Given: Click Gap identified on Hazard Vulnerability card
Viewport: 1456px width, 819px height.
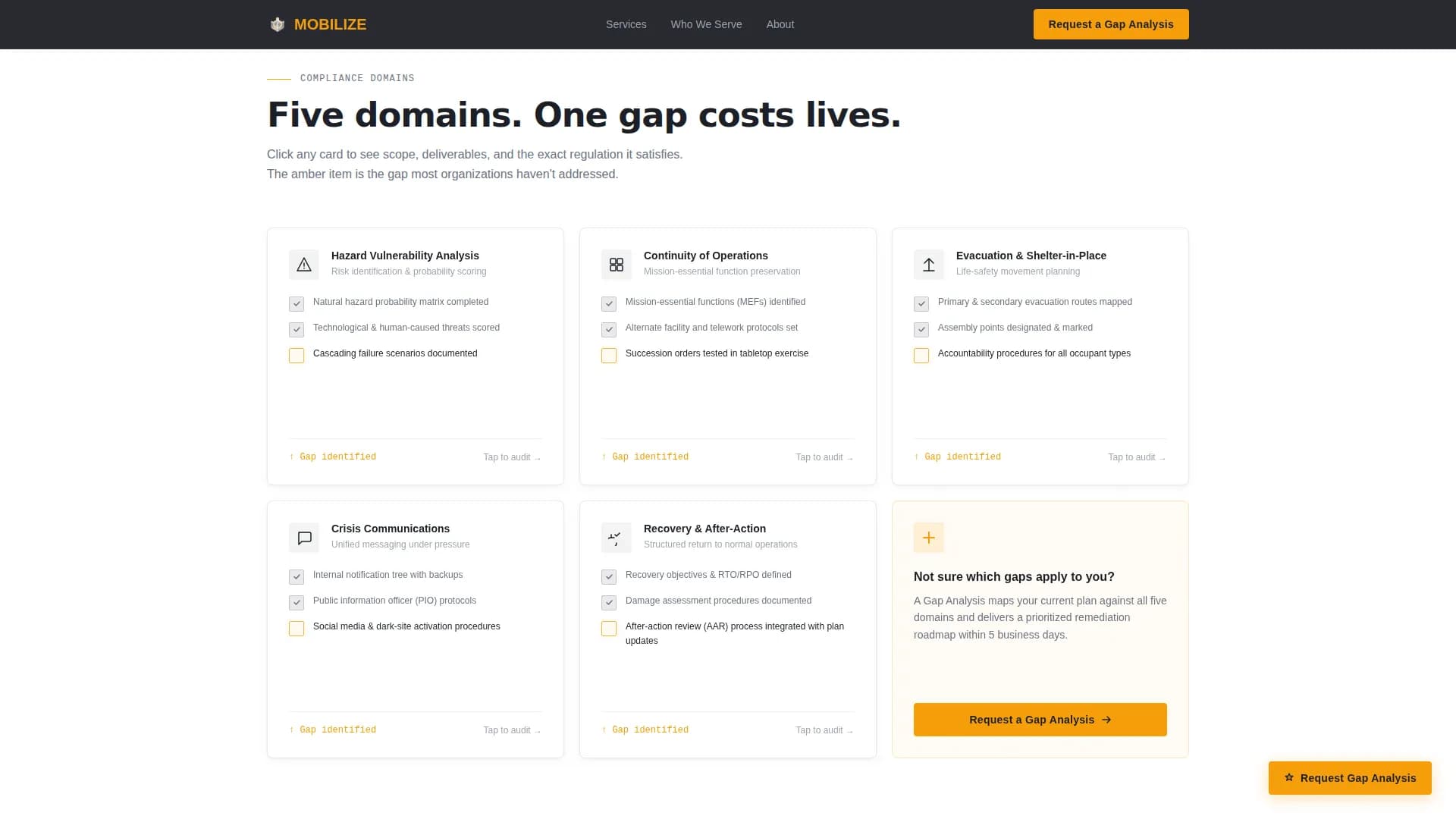Looking at the screenshot, I should [332, 457].
